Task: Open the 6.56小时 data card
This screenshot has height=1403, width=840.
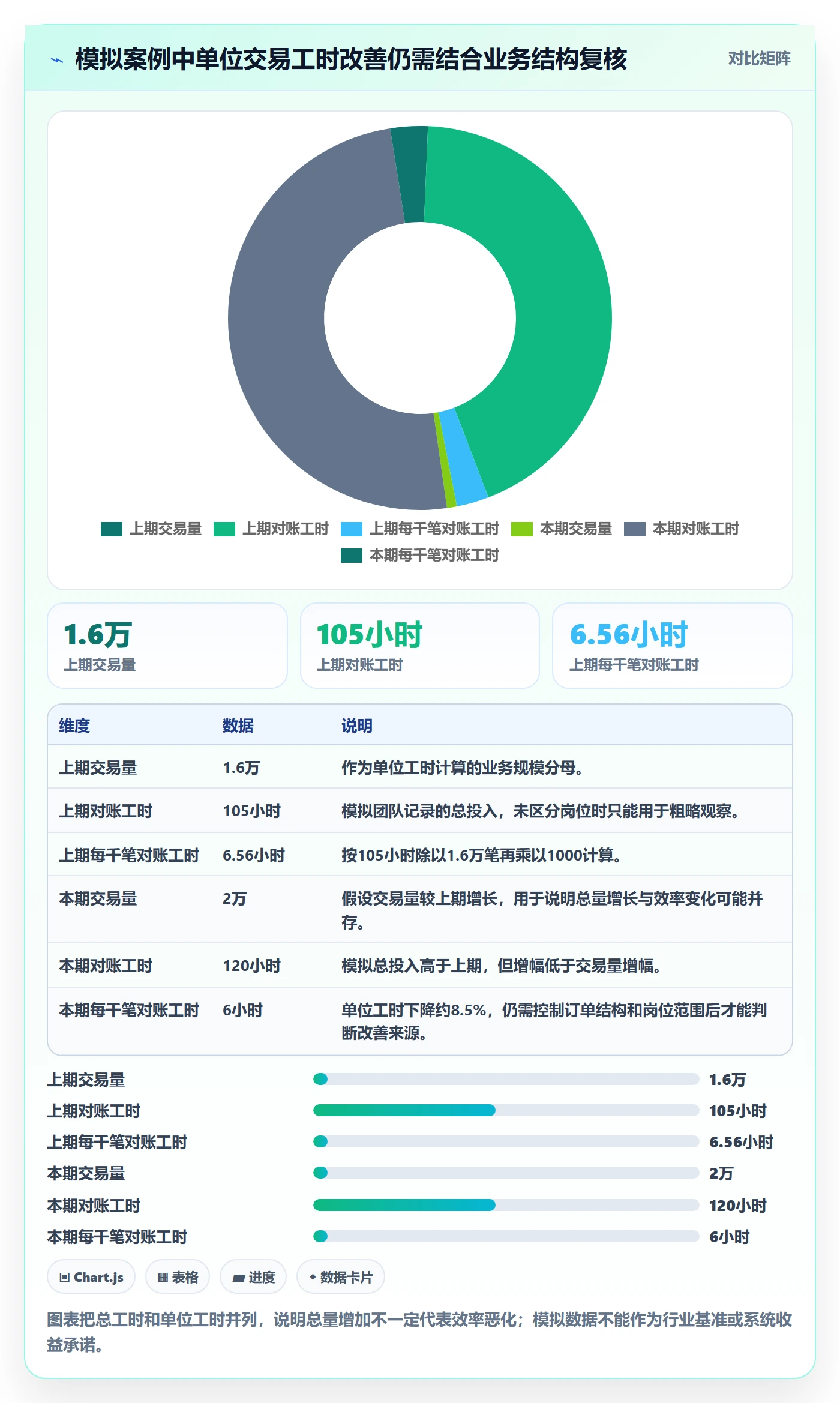Action: [673, 646]
